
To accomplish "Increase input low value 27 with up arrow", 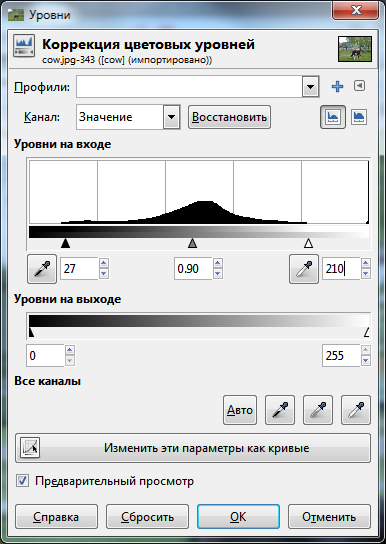I will pos(104,263).
